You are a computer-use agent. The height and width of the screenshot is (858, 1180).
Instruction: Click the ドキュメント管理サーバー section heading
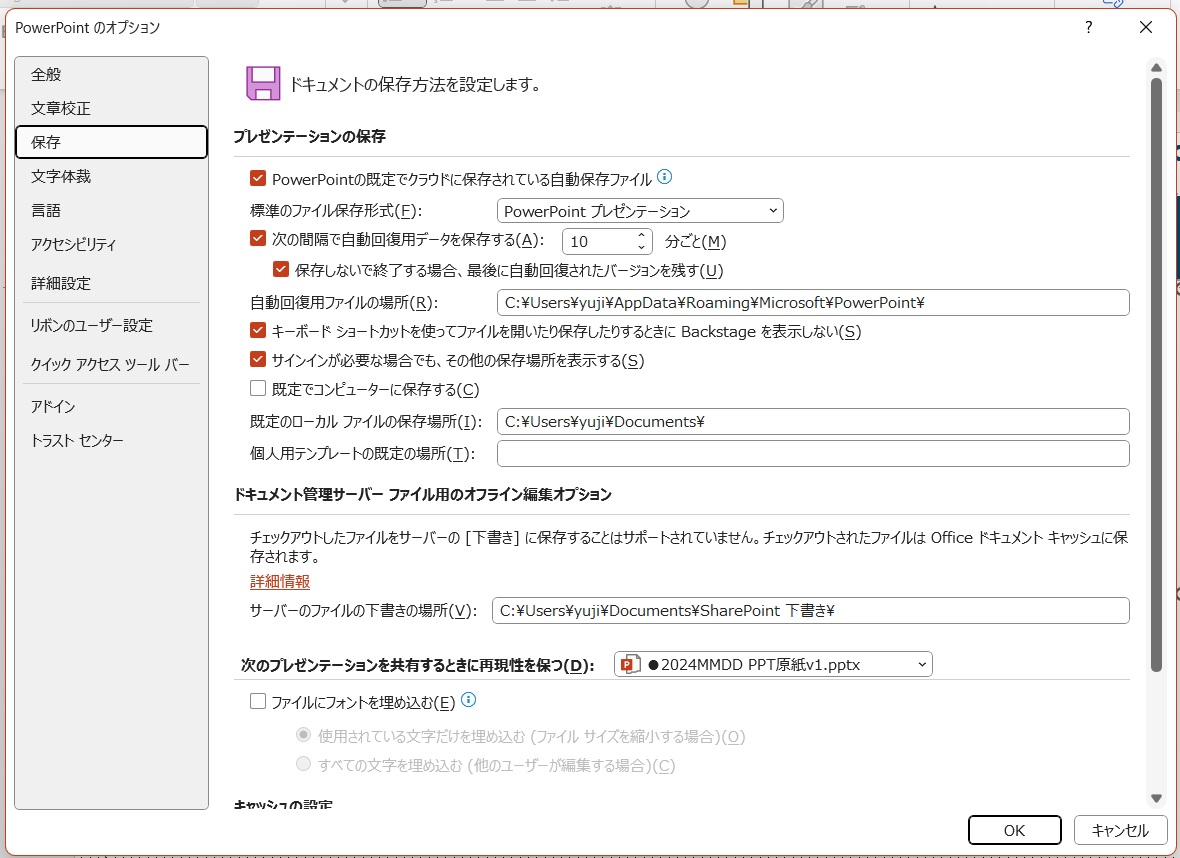tap(422, 494)
